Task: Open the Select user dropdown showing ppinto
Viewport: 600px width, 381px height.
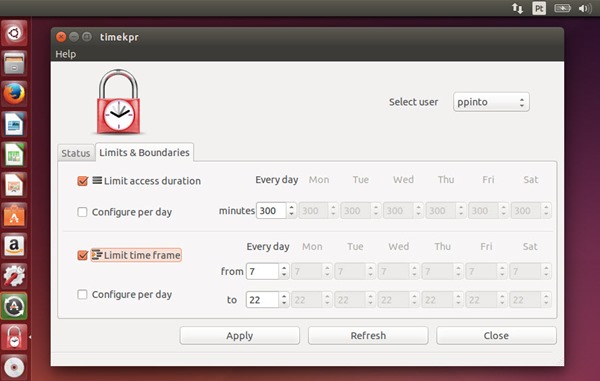Action: click(491, 102)
